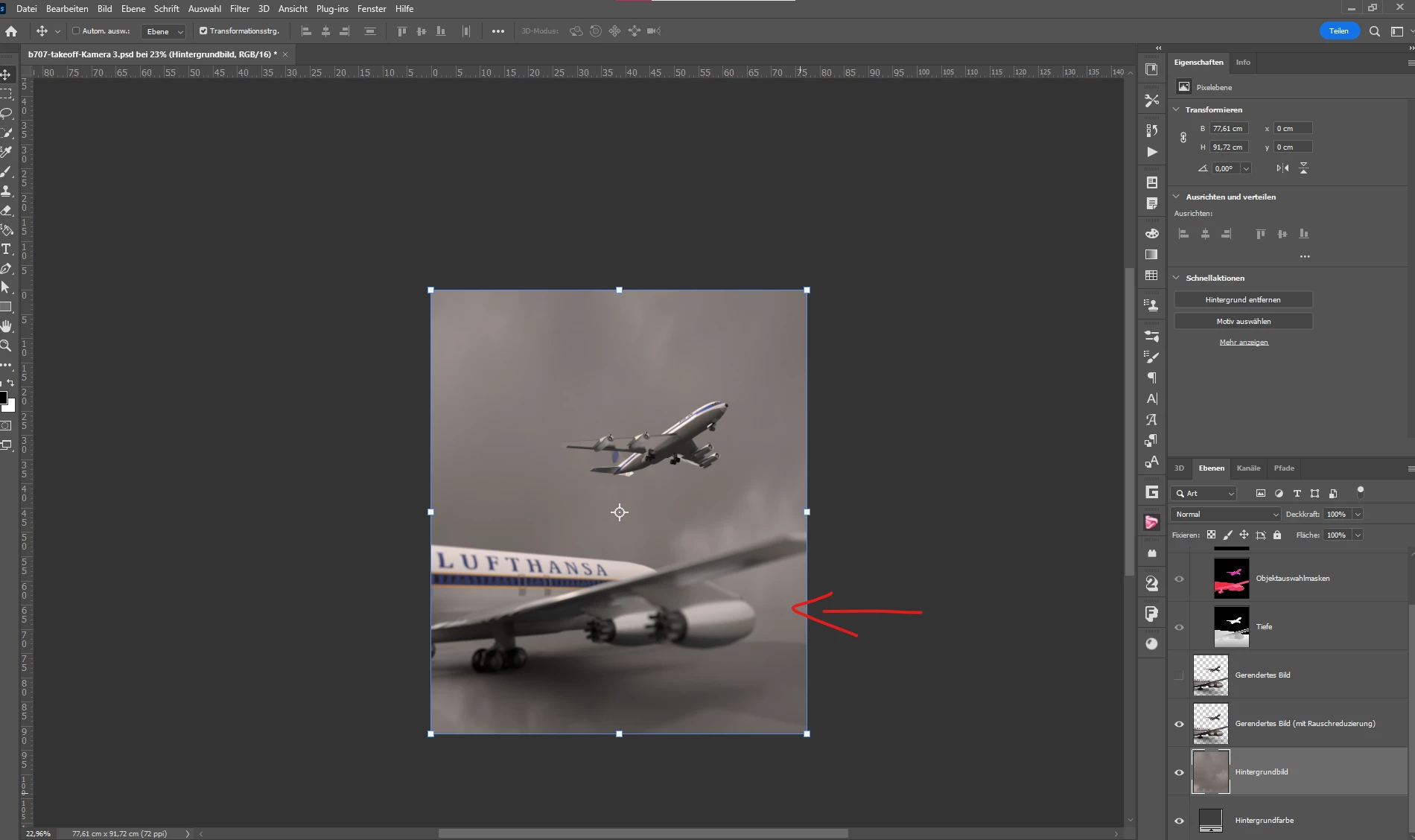Open the Art layer filter dropdown
This screenshot has height=840, width=1415.
(1205, 493)
